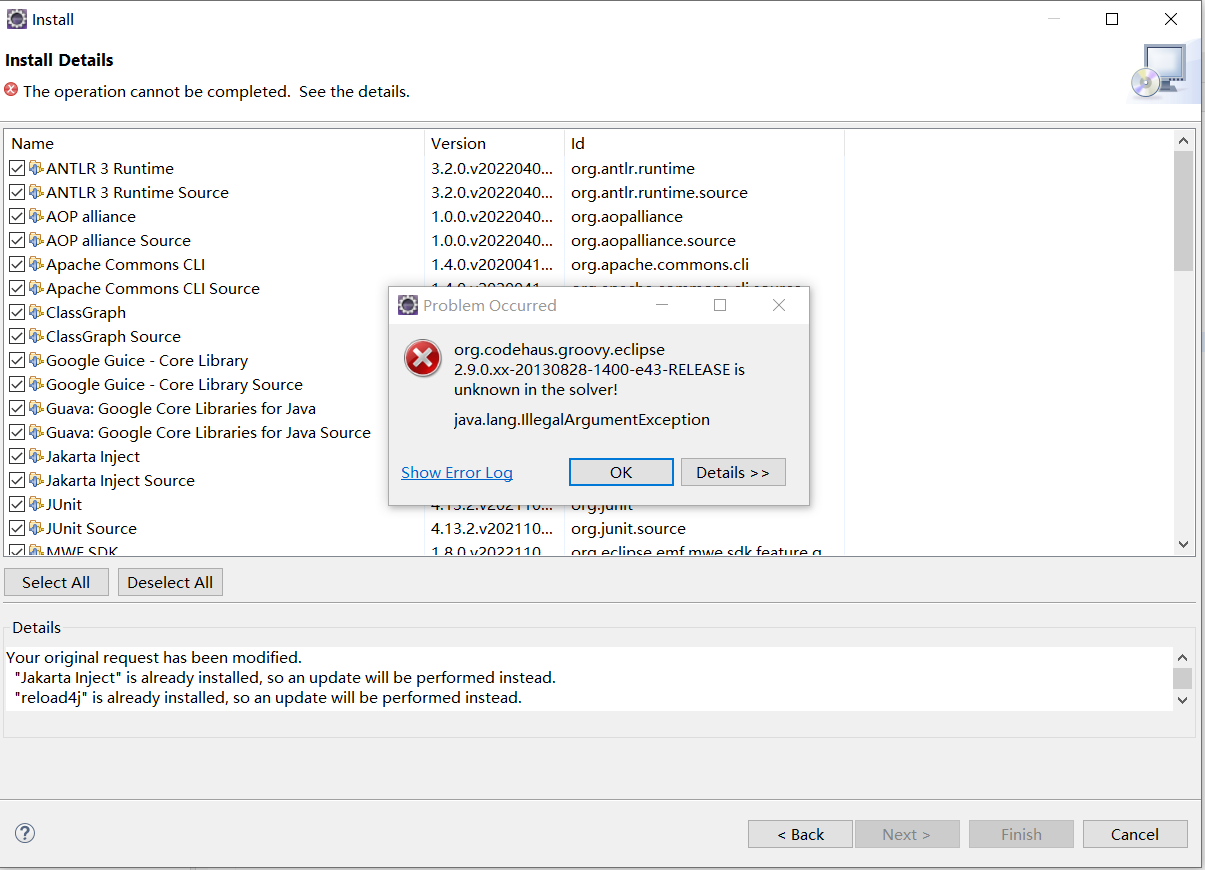The width and height of the screenshot is (1205, 870).
Task: Cancel the Install wizard
Action: pyautogui.click(x=1135, y=834)
